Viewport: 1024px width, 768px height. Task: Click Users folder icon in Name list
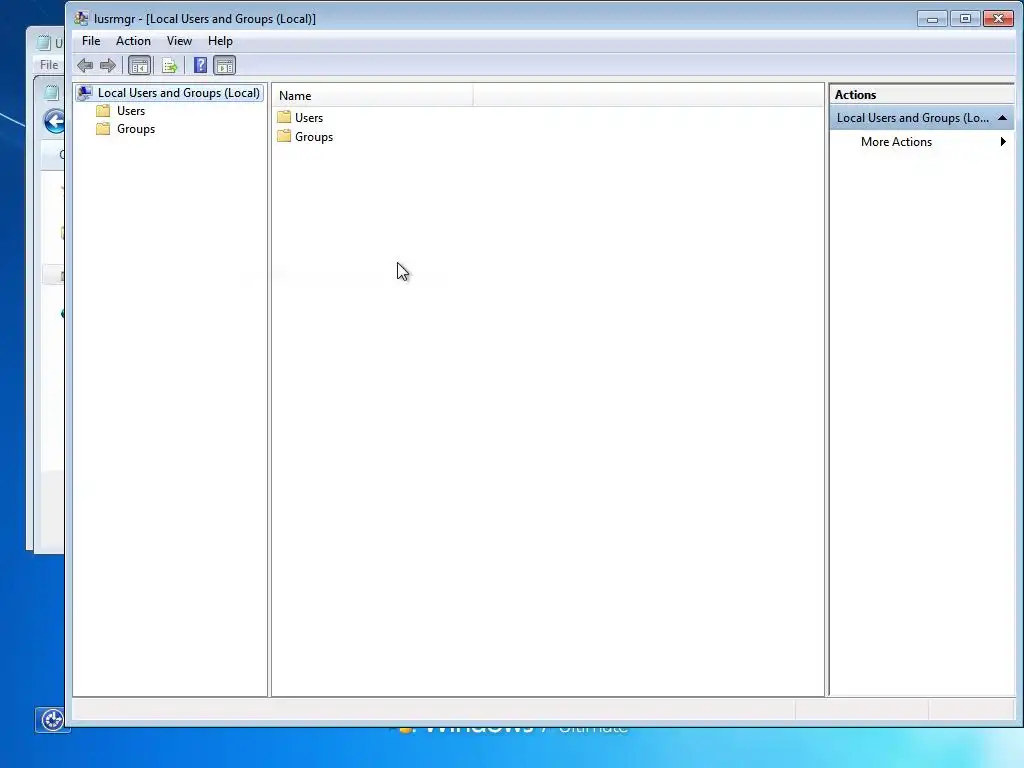click(x=284, y=118)
